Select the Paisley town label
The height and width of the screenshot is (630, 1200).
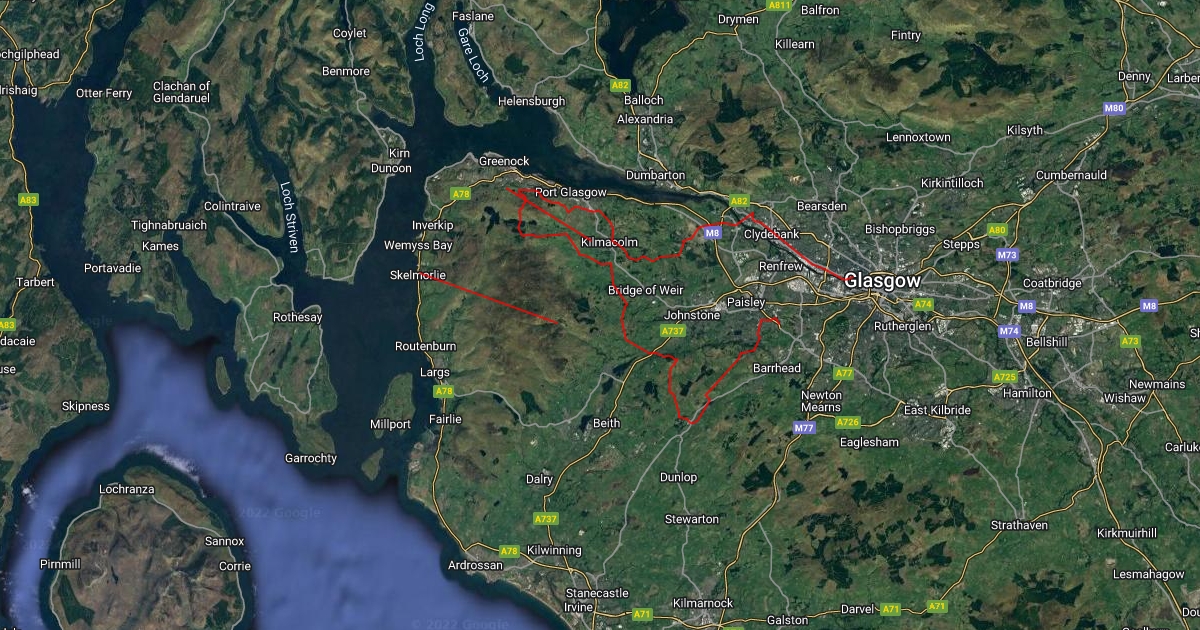tap(746, 302)
